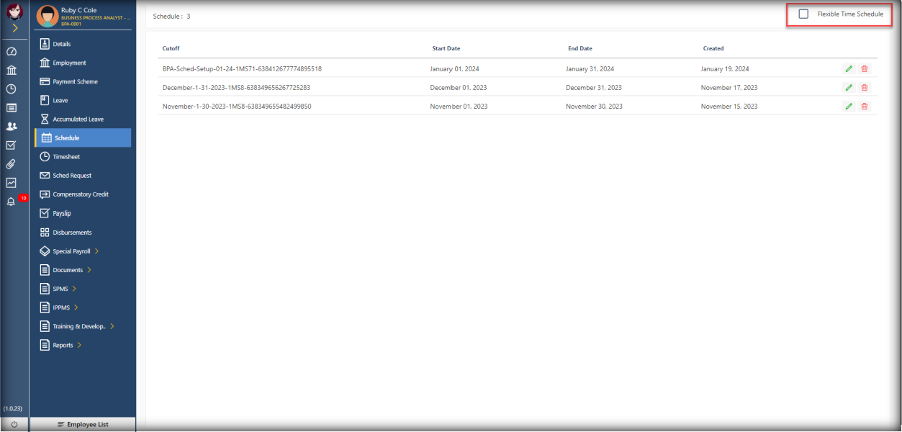Expand the left rail with the chevron arrow
Viewport: 902px width, 432px height.
coord(14,27)
